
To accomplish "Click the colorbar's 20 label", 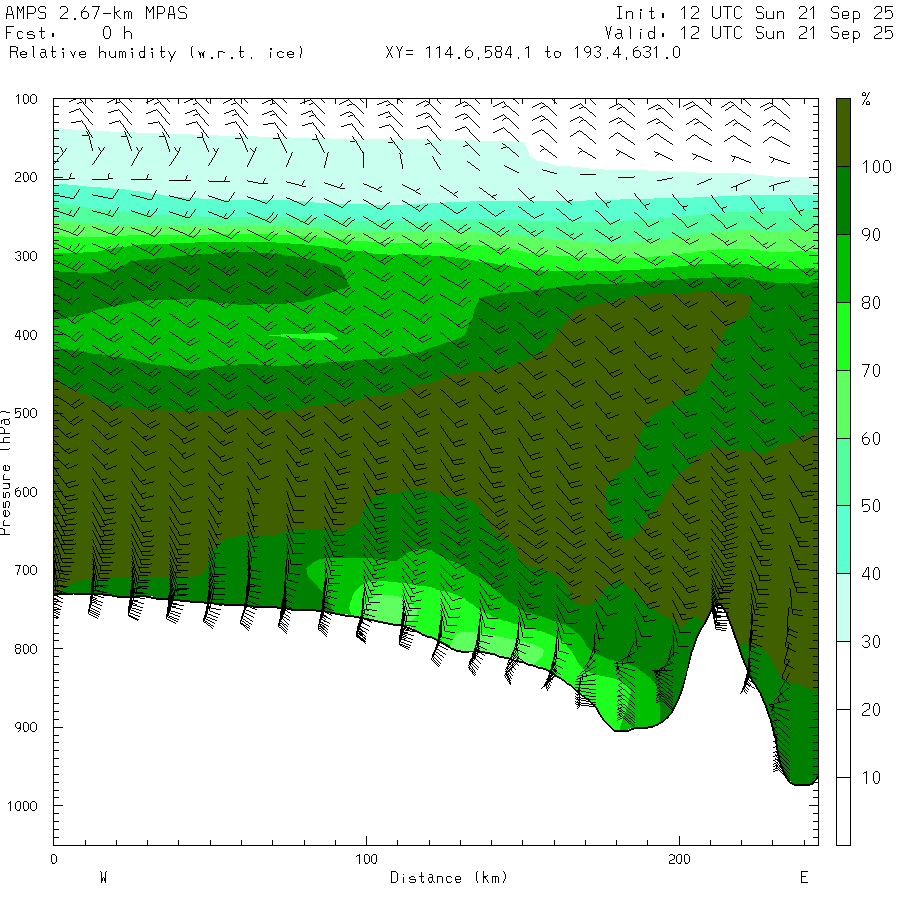I will coord(871,710).
